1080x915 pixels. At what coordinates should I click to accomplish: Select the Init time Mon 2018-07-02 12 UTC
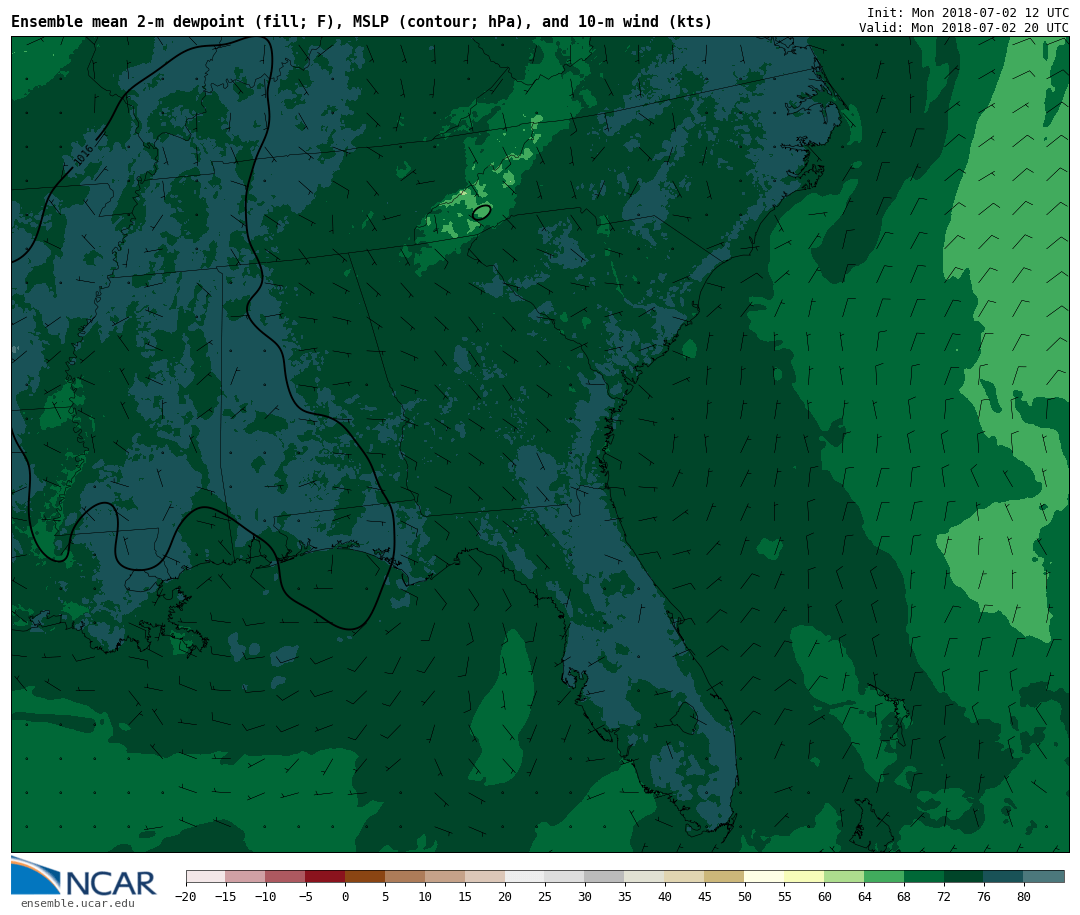click(x=968, y=12)
